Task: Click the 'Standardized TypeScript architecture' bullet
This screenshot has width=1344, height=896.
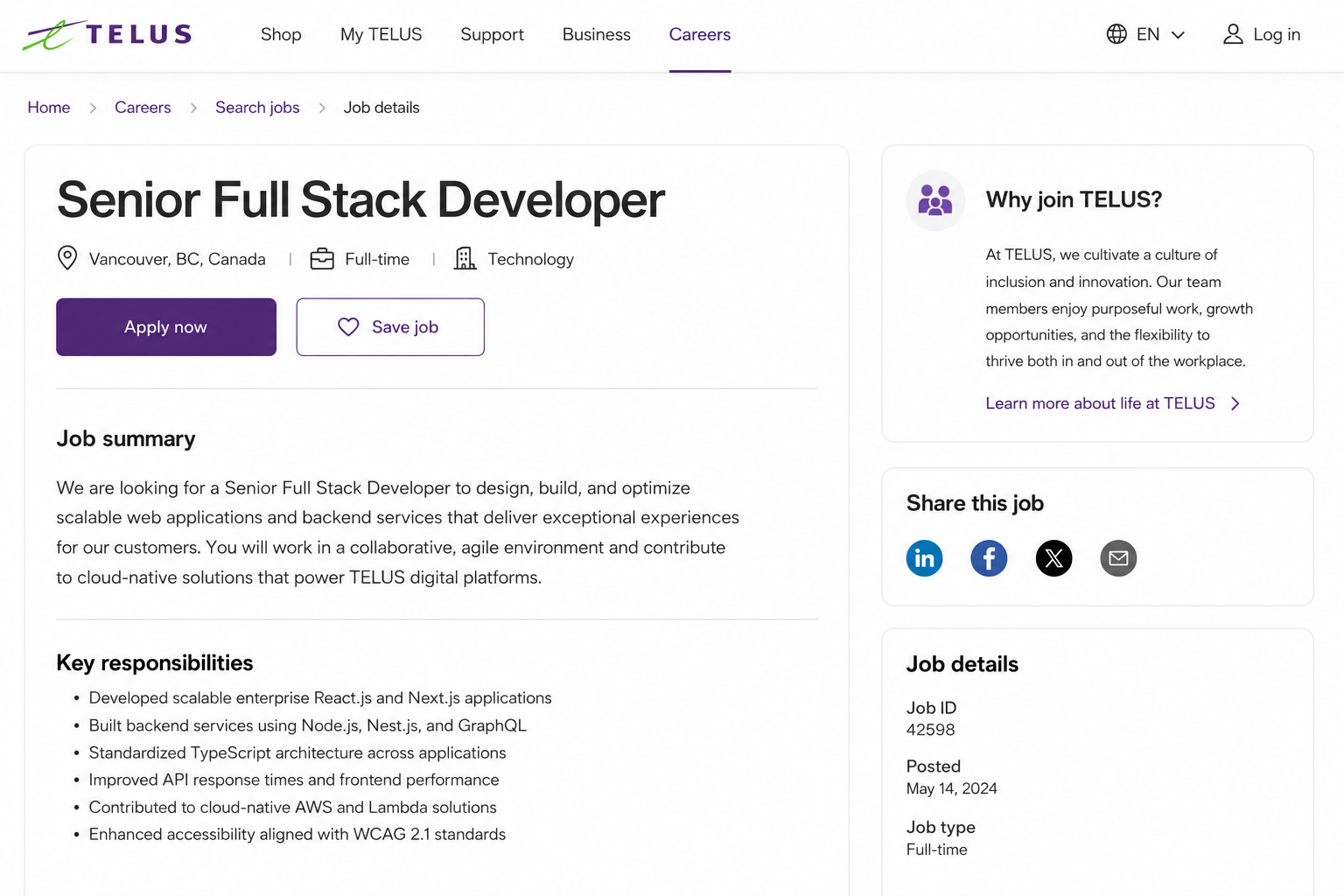Action: click(297, 752)
